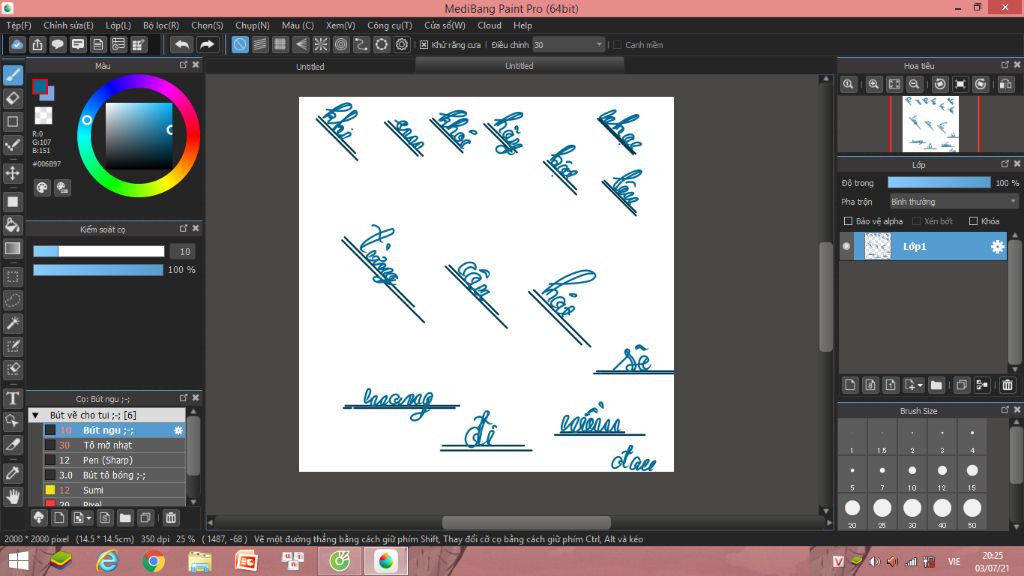Click the navigator canvas thumbnail

coord(931,124)
